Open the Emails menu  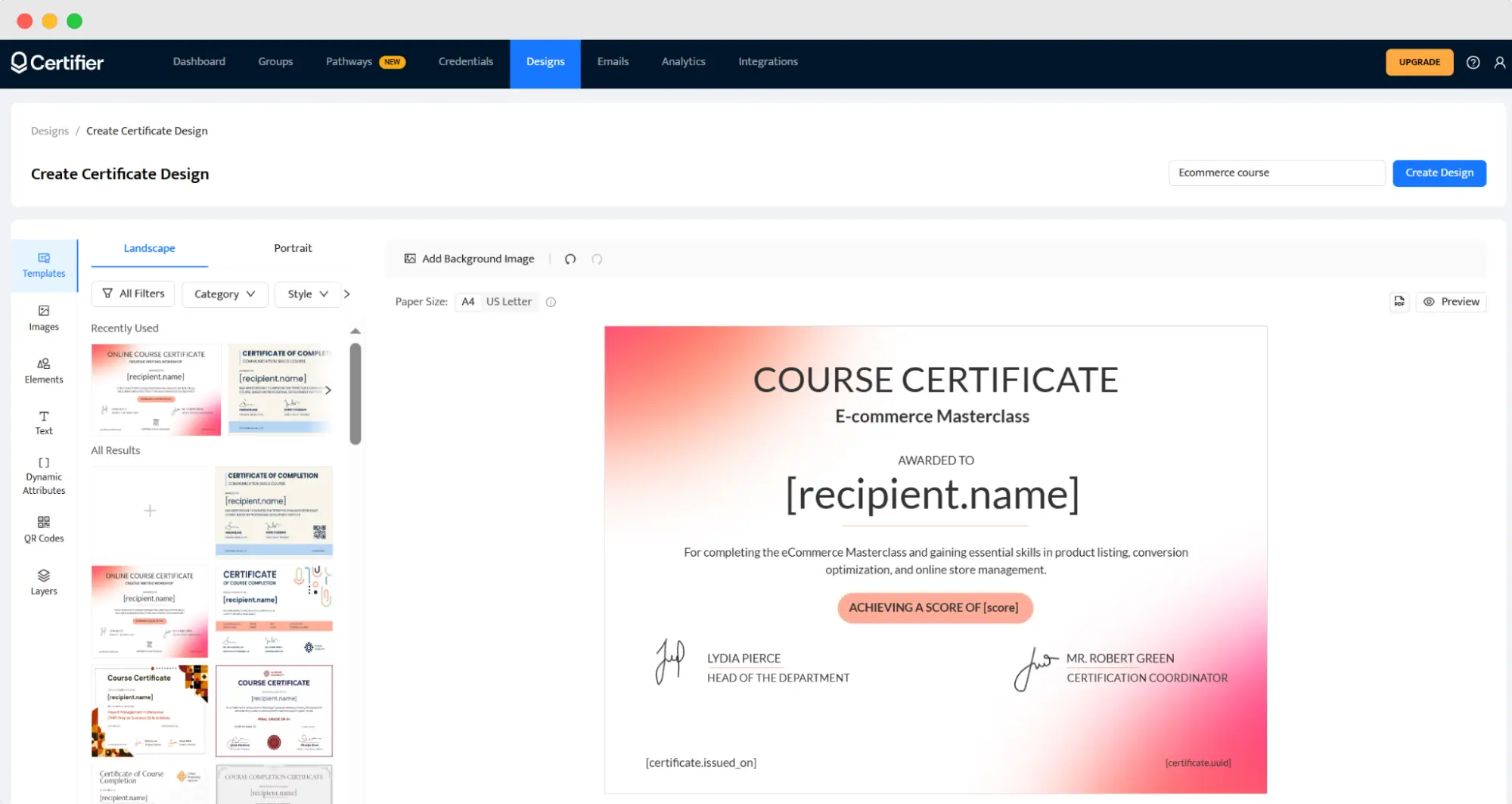[613, 62]
